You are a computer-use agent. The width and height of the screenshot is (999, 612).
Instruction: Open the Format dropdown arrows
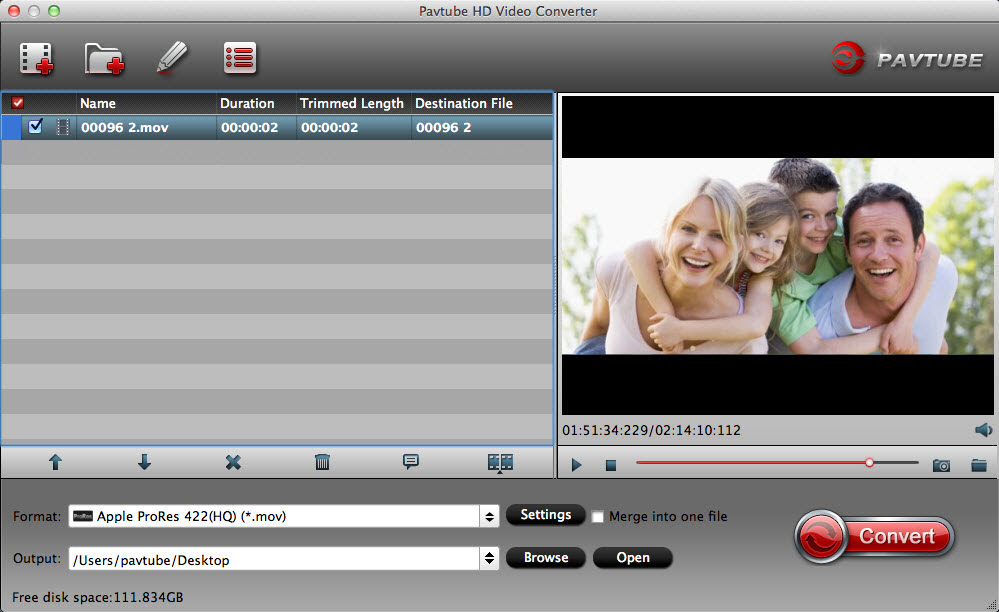coord(489,516)
